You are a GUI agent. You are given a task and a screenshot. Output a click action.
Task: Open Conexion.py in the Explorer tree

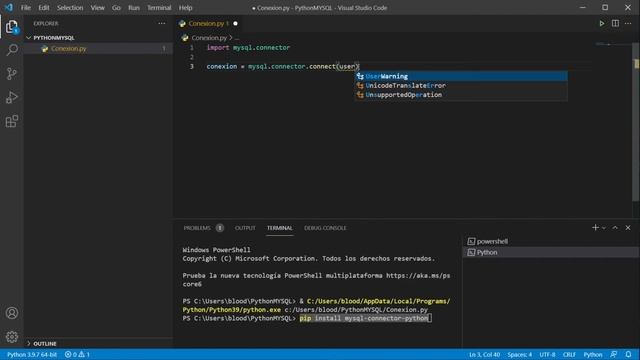coord(98,49)
